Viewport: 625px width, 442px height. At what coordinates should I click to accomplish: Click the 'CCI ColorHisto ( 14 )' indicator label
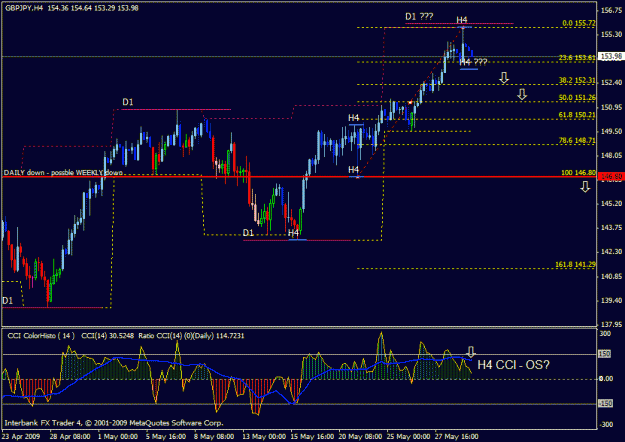point(41,336)
